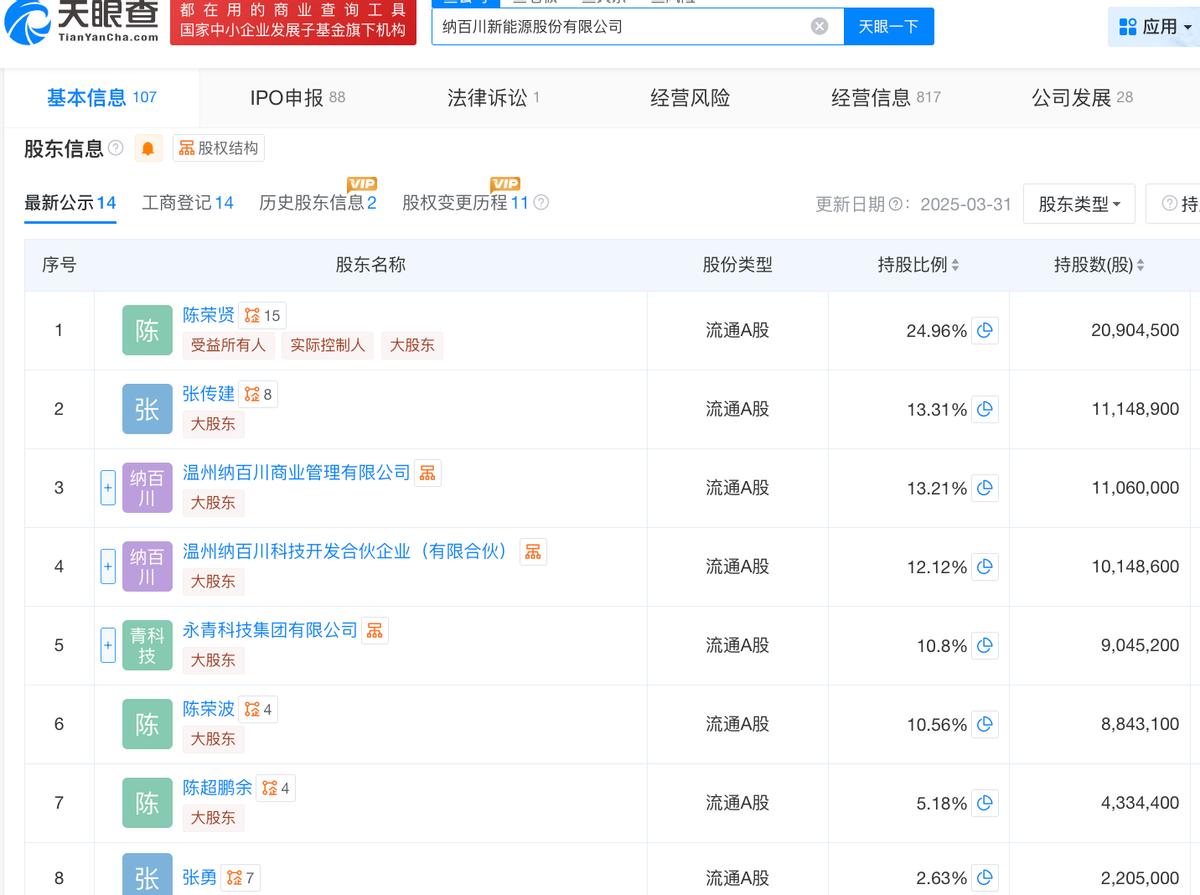Image resolution: width=1200 pixels, height=895 pixels.
Task: Sort by 持股比例 column
Action: tap(918, 265)
